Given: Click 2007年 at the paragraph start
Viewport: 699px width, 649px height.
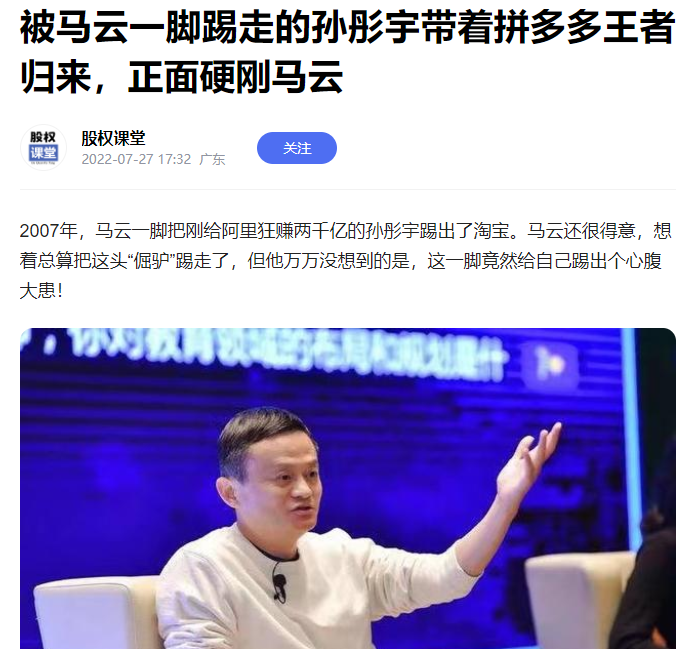Looking at the screenshot, I should pos(49,231).
